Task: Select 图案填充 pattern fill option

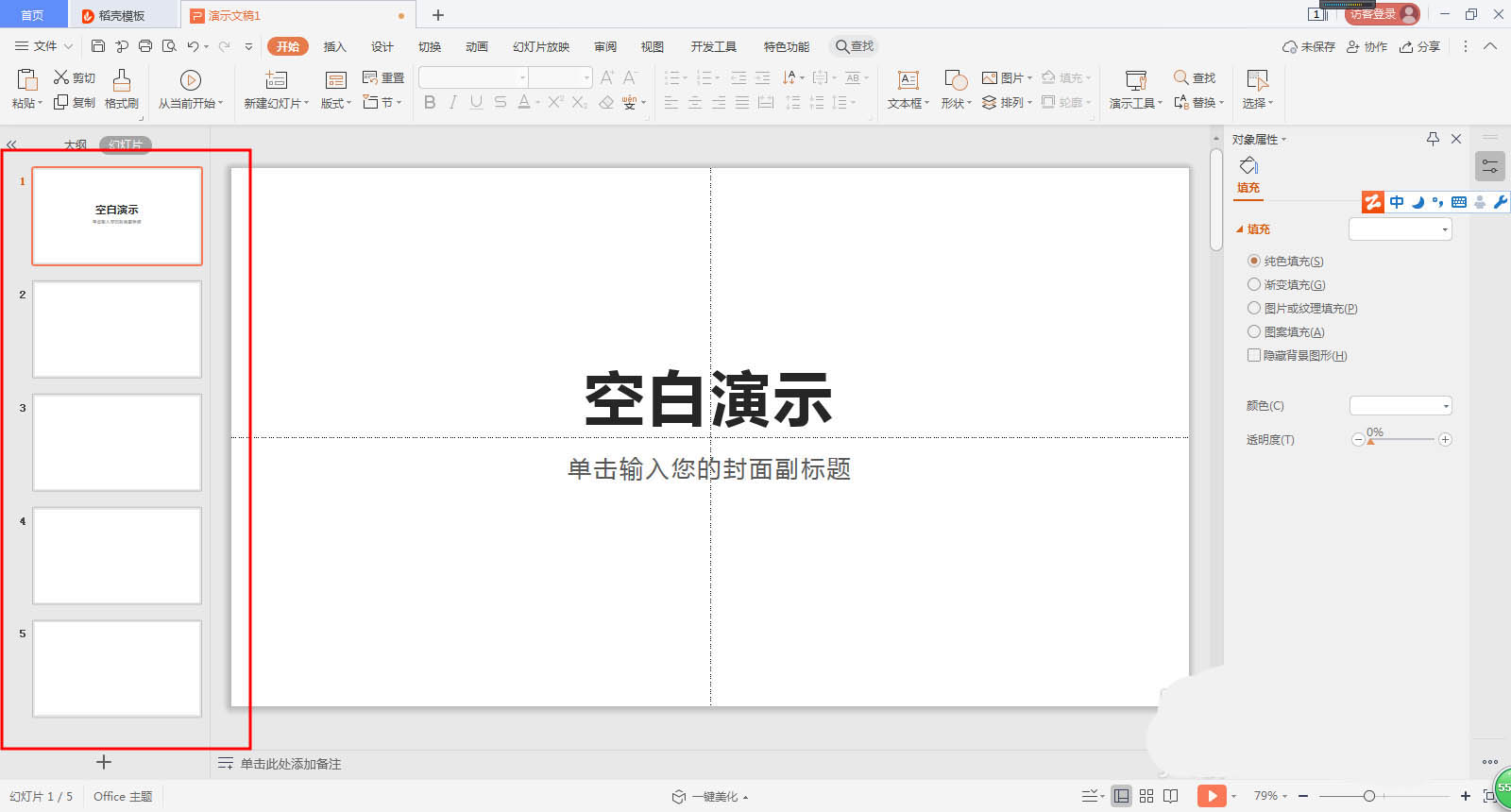Action: tap(1286, 331)
